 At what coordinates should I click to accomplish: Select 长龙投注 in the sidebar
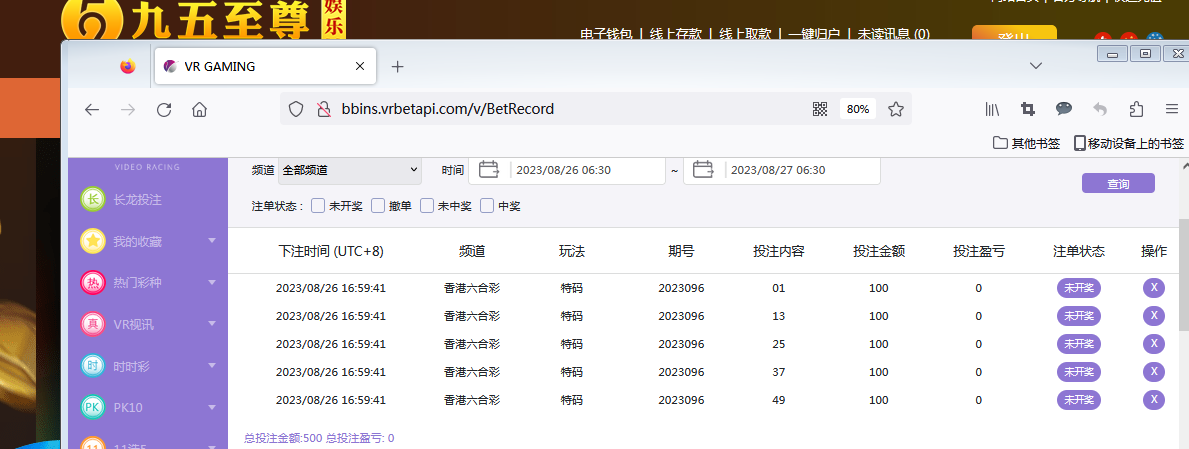[x=136, y=200]
